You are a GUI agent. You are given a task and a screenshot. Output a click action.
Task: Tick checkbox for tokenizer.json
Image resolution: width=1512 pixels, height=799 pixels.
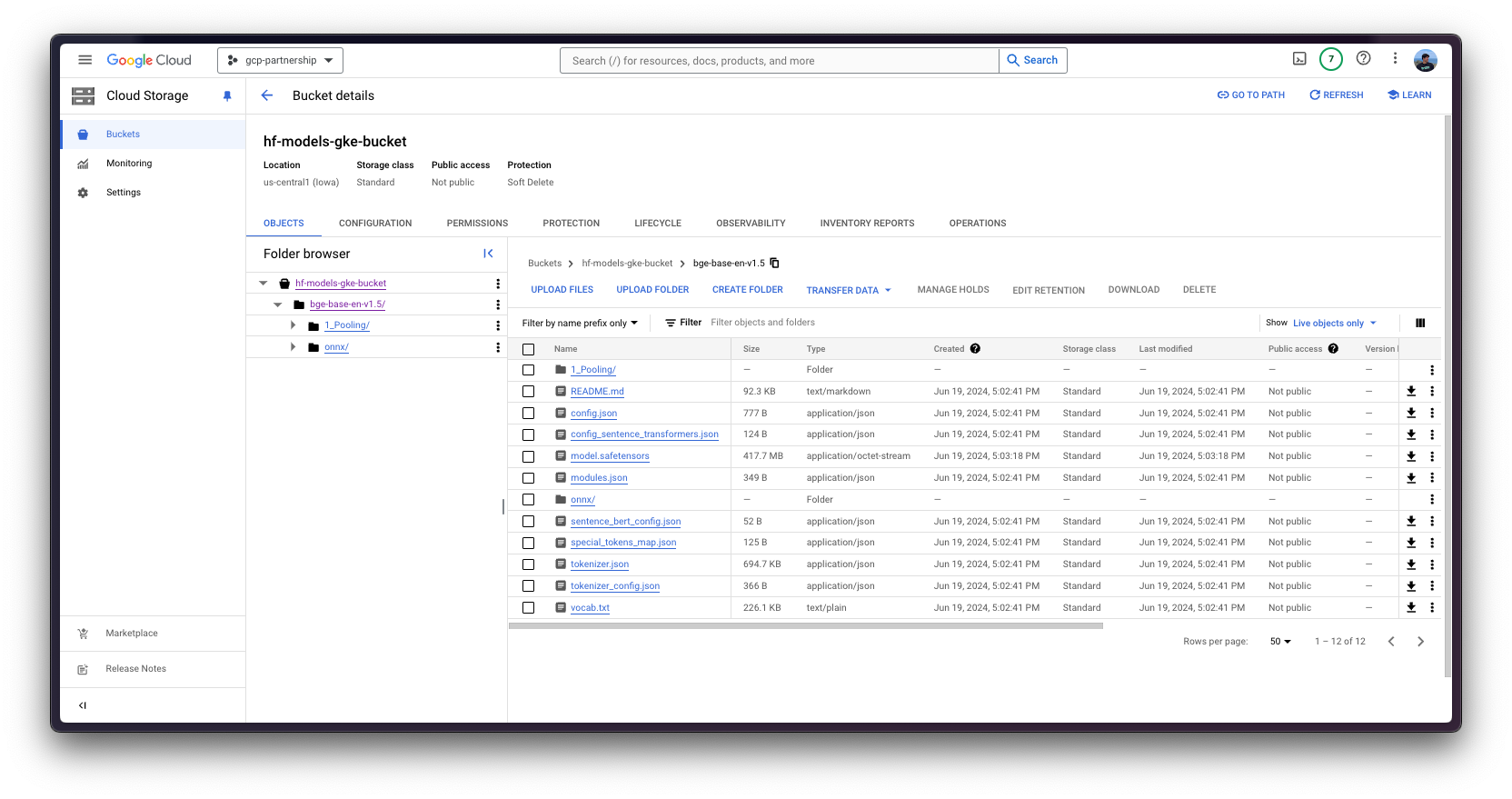pos(528,564)
